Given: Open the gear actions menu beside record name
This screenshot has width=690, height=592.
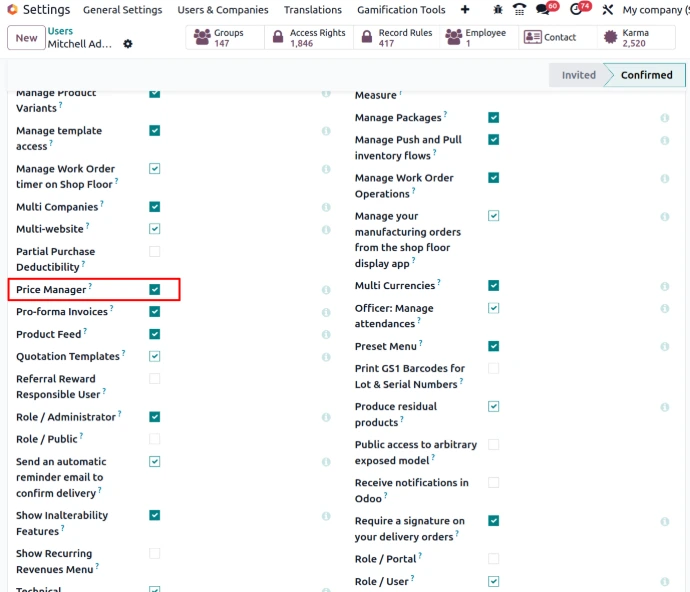Looking at the screenshot, I should [127, 44].
